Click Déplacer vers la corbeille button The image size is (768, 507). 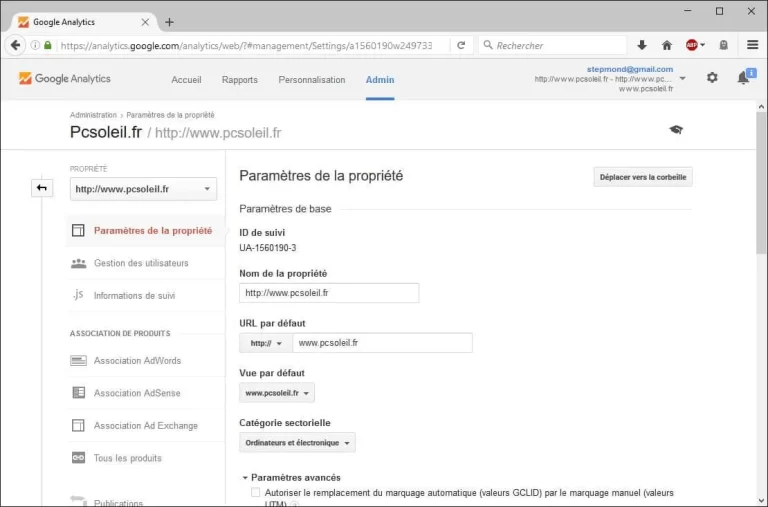pyautogui.click(x=643, y=177)
